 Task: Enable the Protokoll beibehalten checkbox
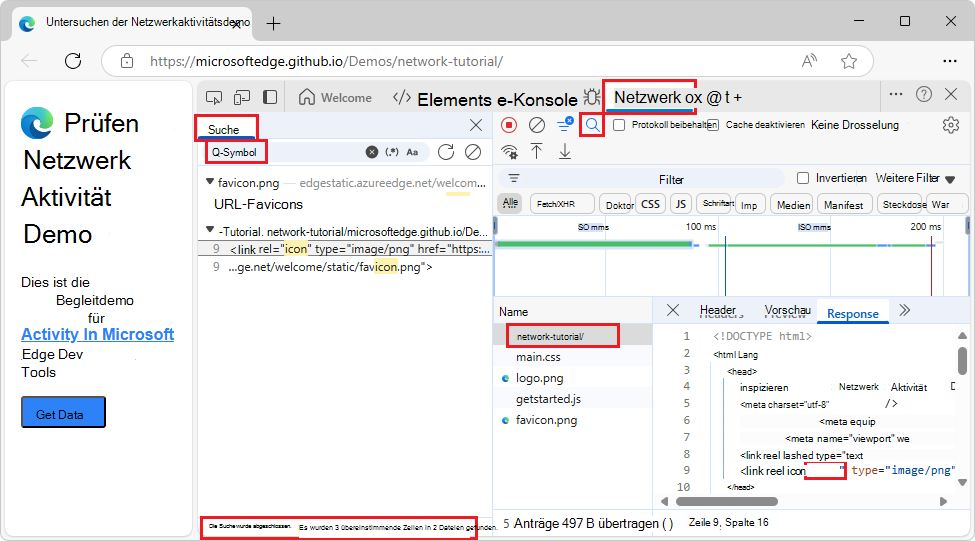click(x=619, y=125)
